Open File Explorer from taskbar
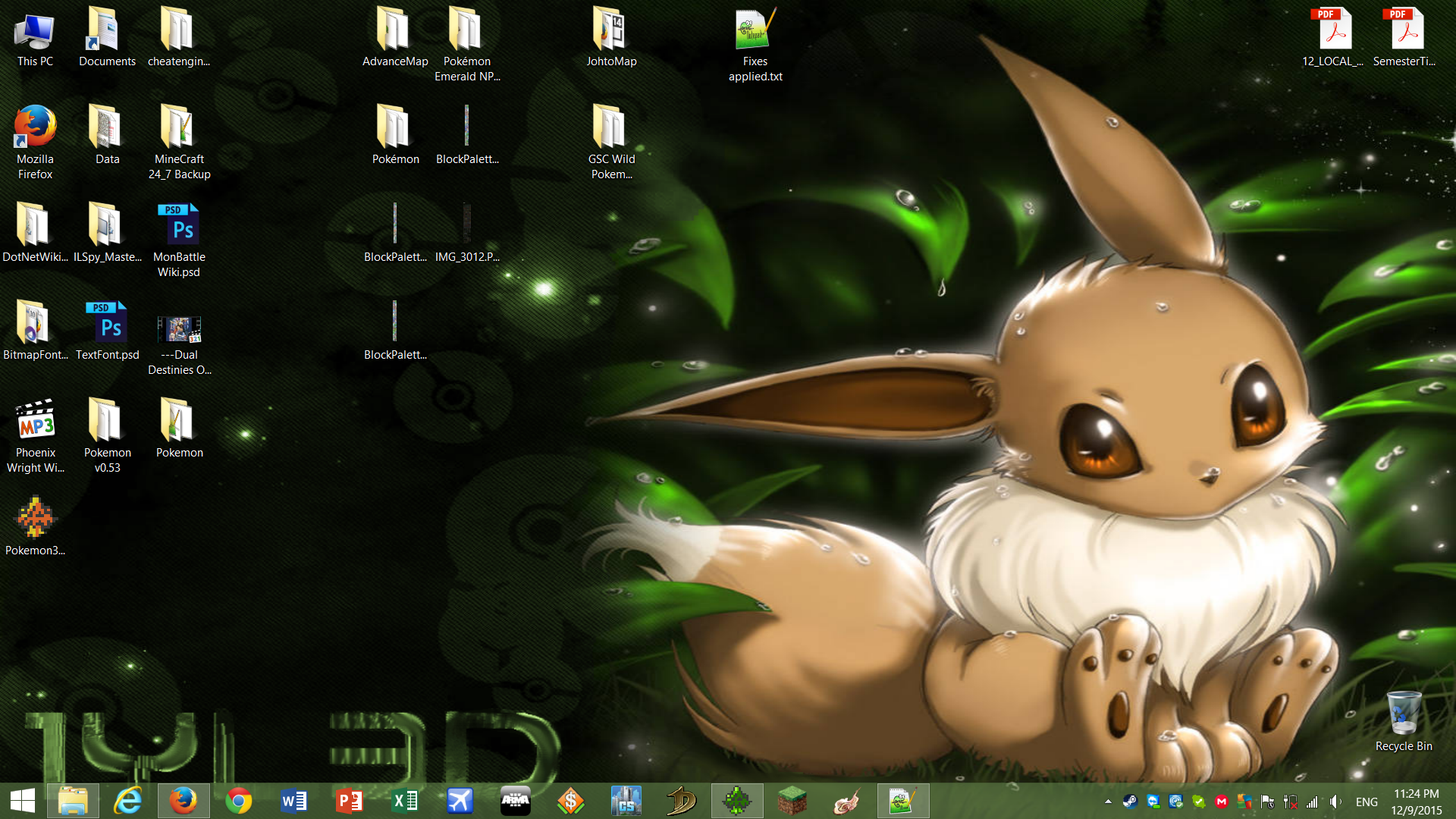Image resolution: width=1456 pixels, height=819 pixels. click(x=73, y=801)
